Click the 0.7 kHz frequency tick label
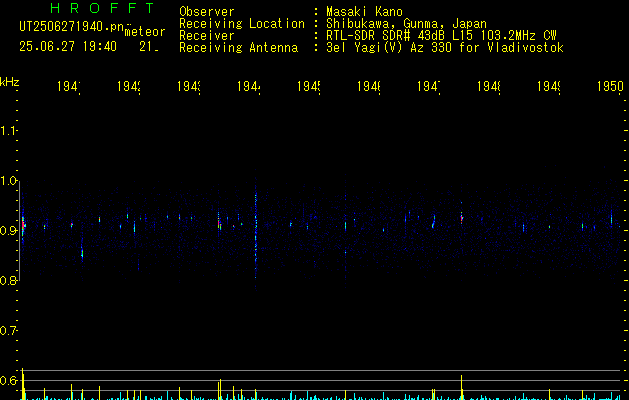The height and width of the screenshot is (400, 629). point(8,331)
